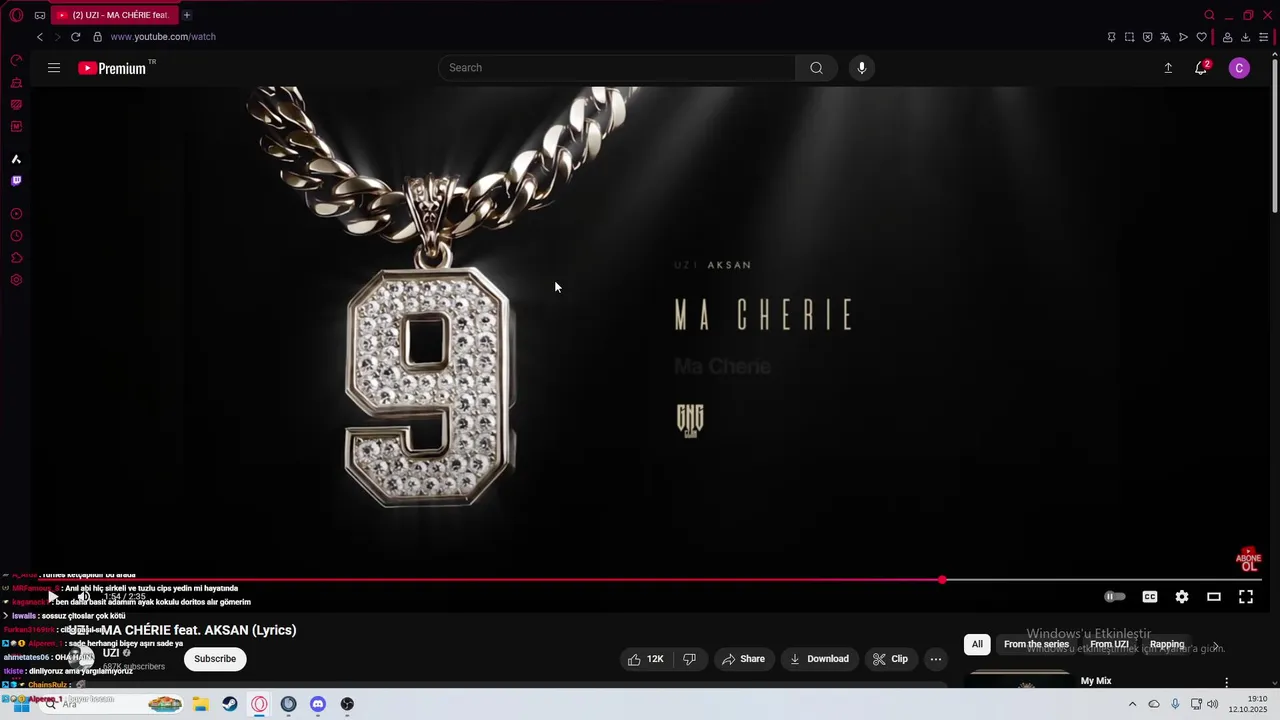Click the YouTube Search input field
The width and height of the screenshot is (1280, 720).
tap(617, 68)
